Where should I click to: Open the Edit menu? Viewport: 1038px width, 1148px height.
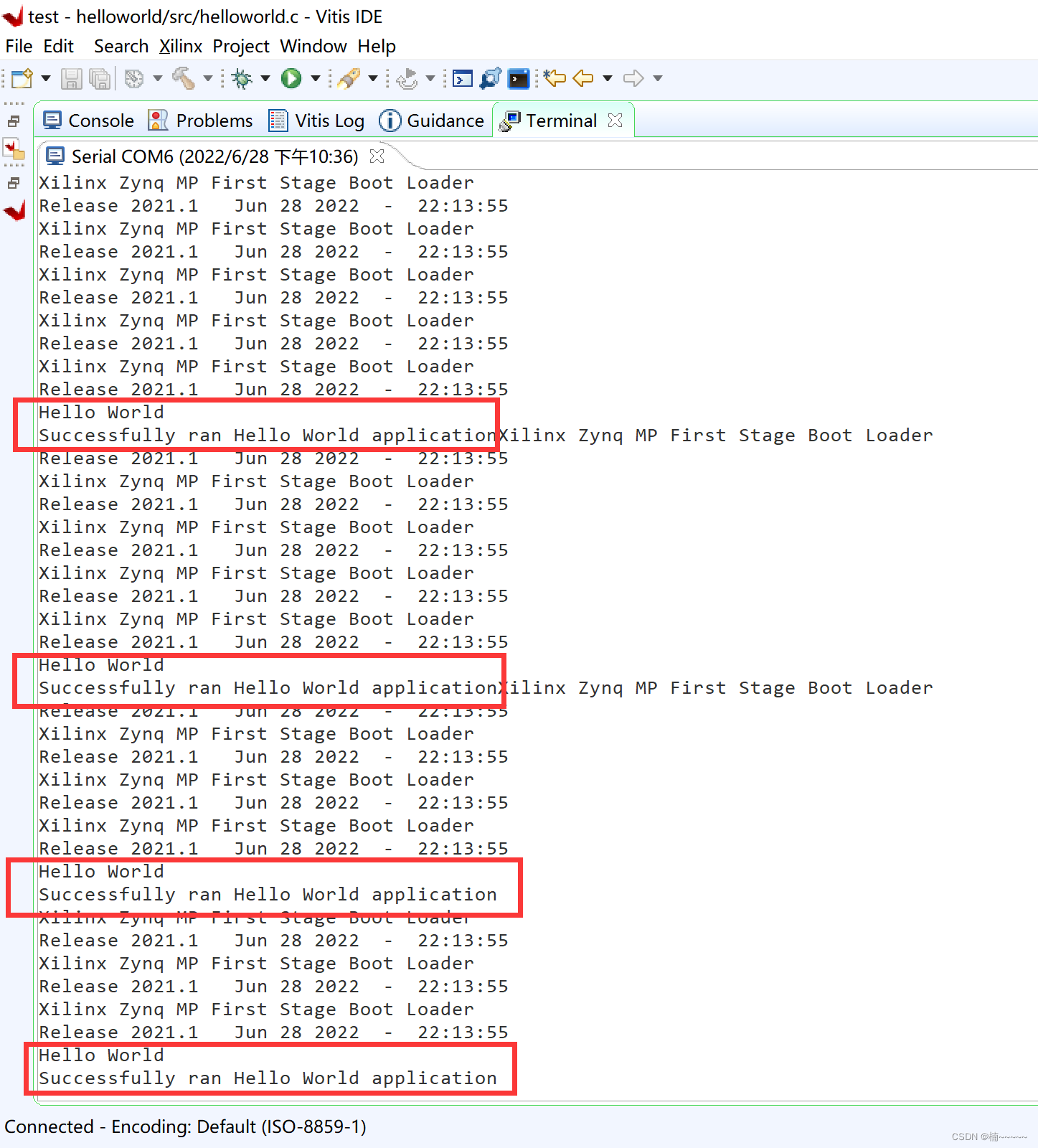59,47
